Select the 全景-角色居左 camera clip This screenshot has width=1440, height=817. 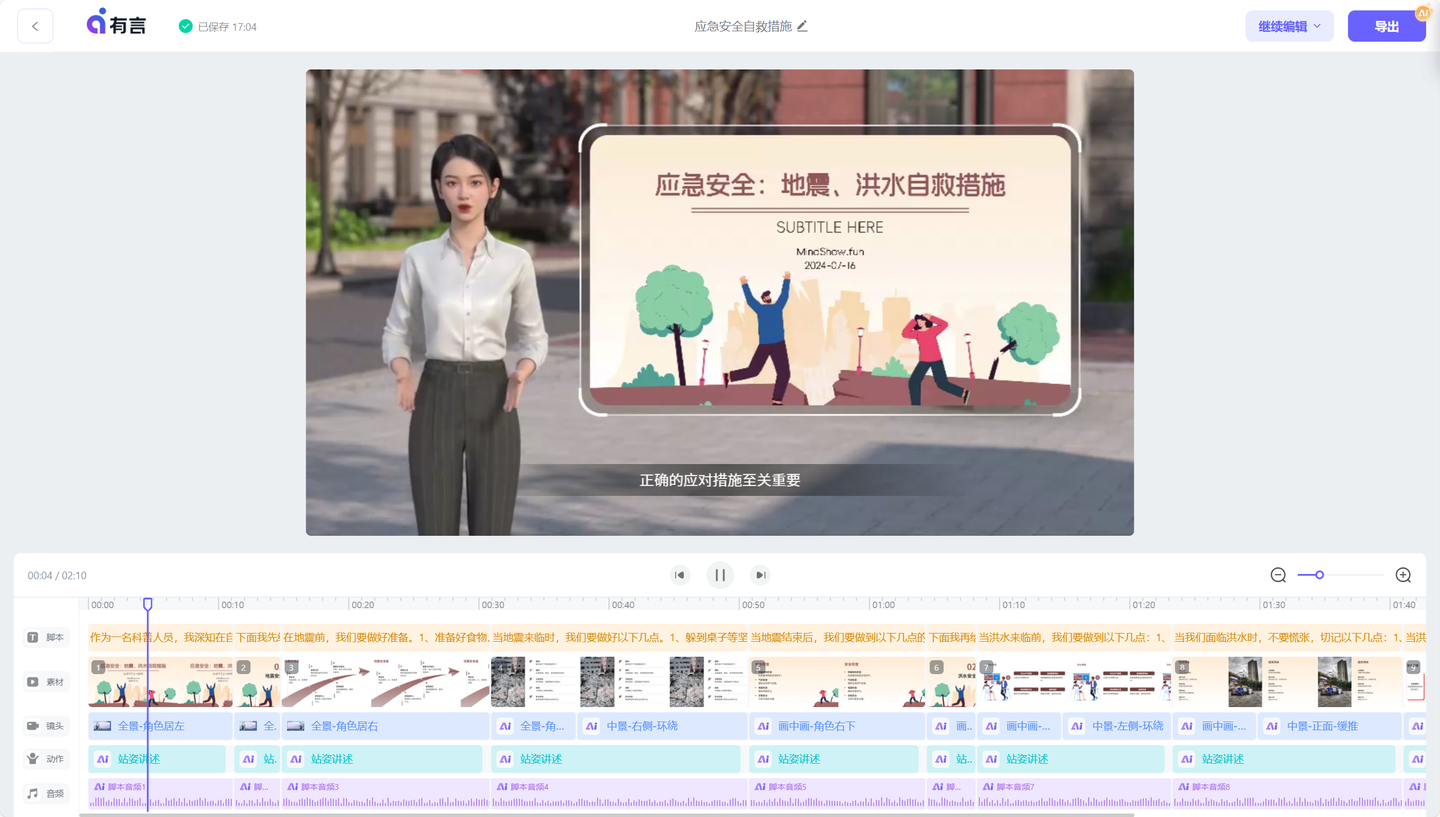[x=160, y=726]
